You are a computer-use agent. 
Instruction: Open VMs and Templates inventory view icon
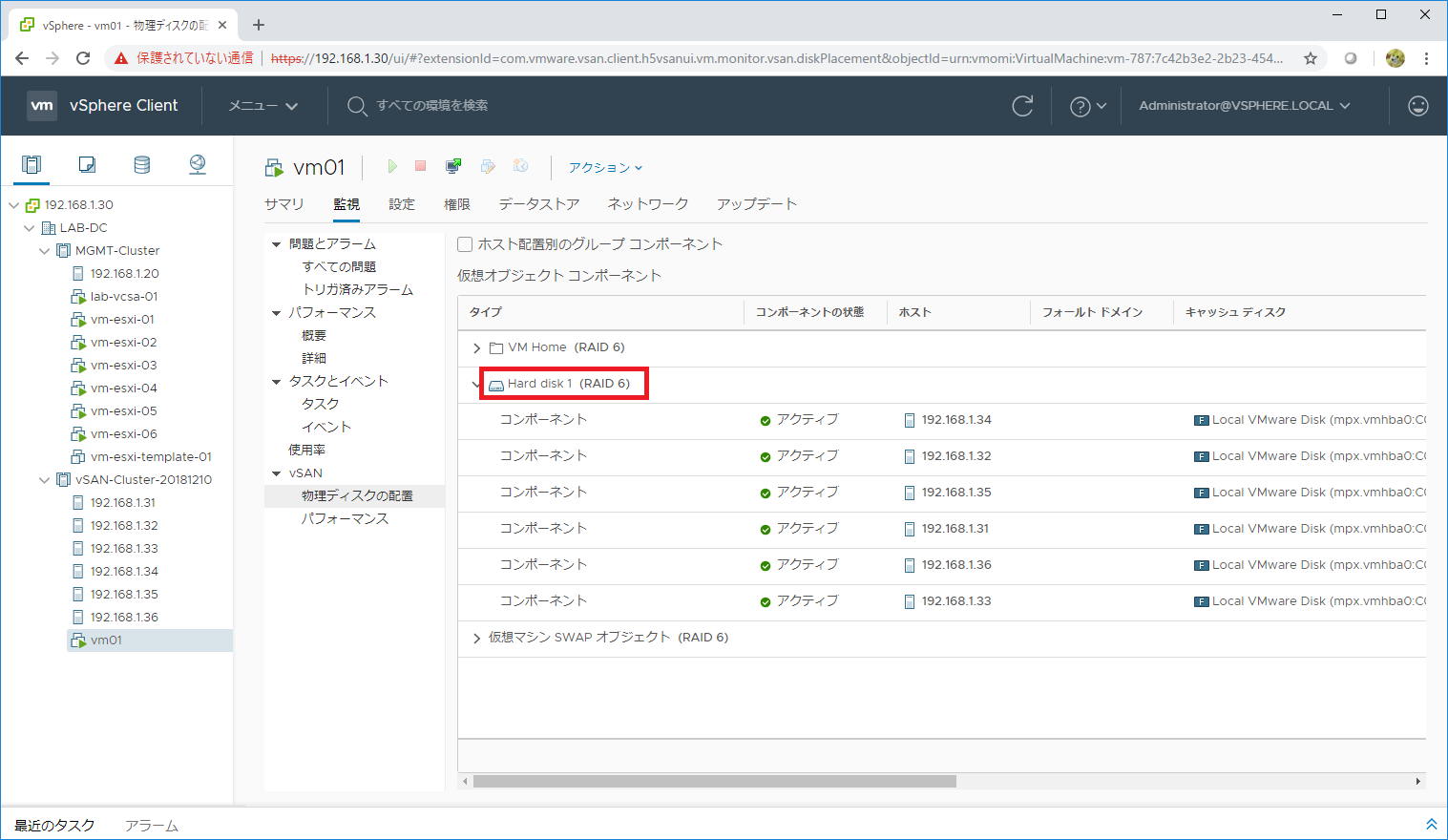(x=87, y=164)
